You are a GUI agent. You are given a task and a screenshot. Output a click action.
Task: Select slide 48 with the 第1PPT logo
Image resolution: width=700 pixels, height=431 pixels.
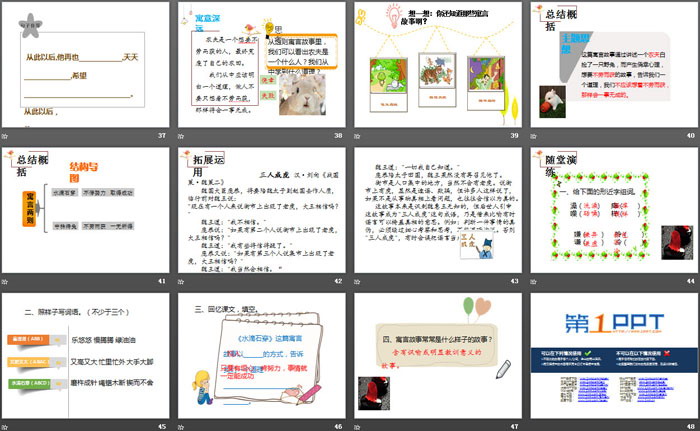(x=614, y=356)
